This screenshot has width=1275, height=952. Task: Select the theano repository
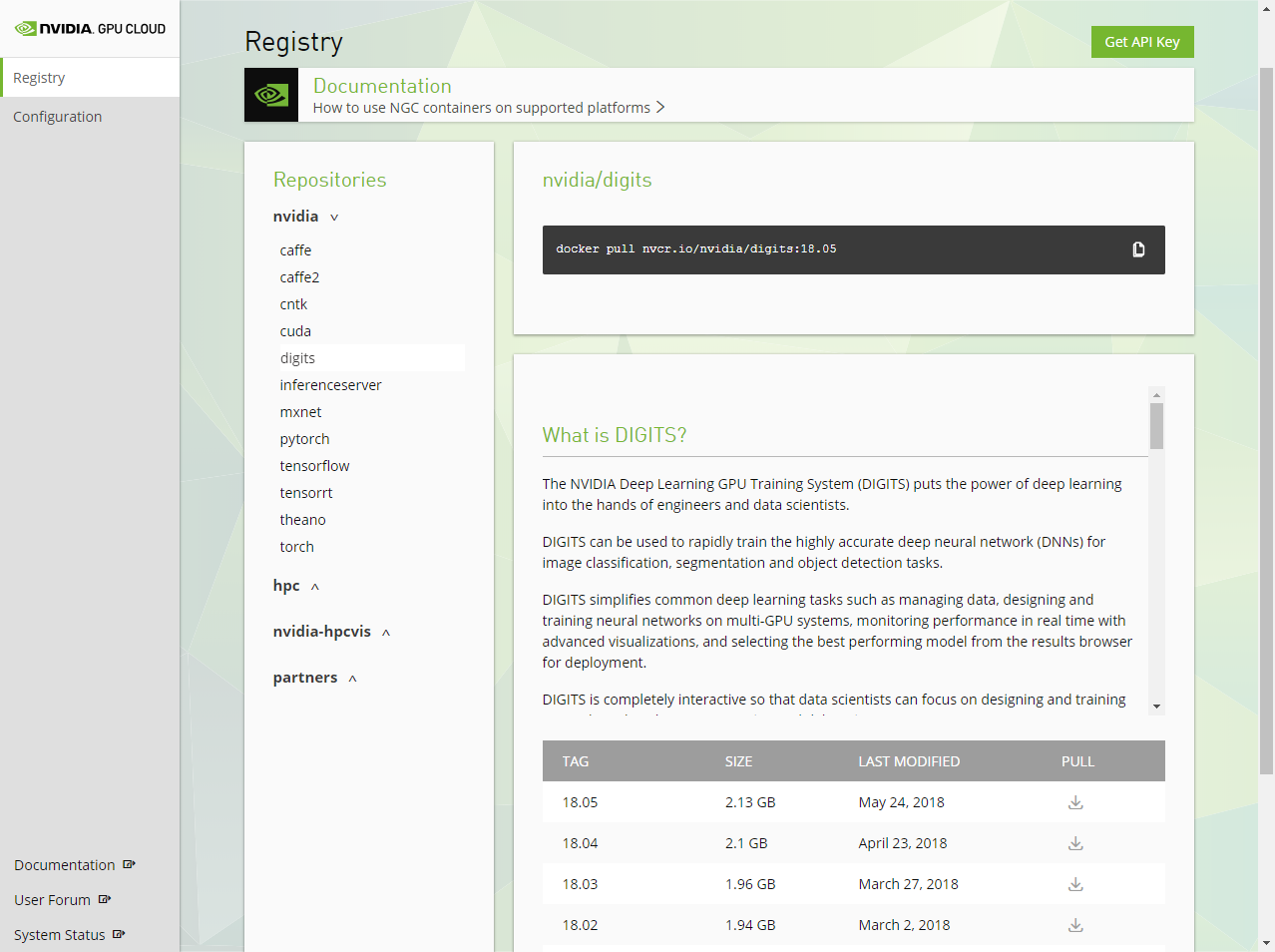[x=302, y=520]
